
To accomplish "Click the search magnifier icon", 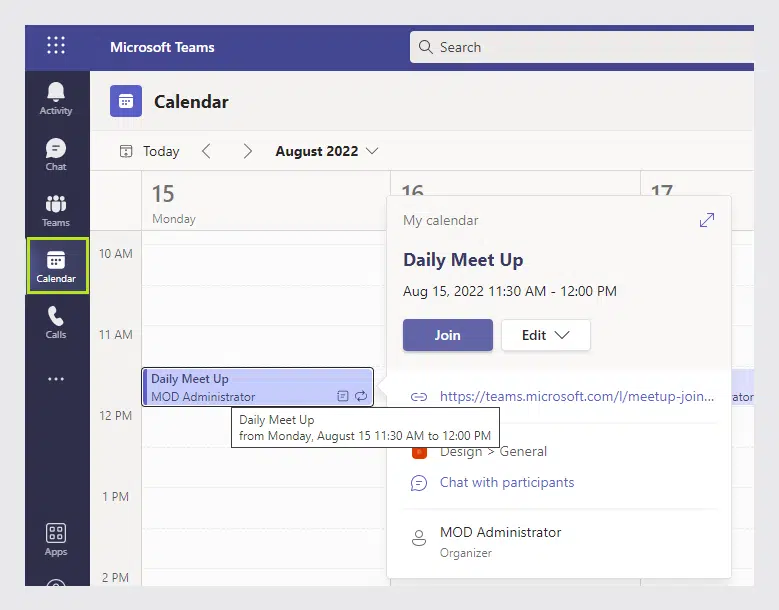I will tap(425, 47).
